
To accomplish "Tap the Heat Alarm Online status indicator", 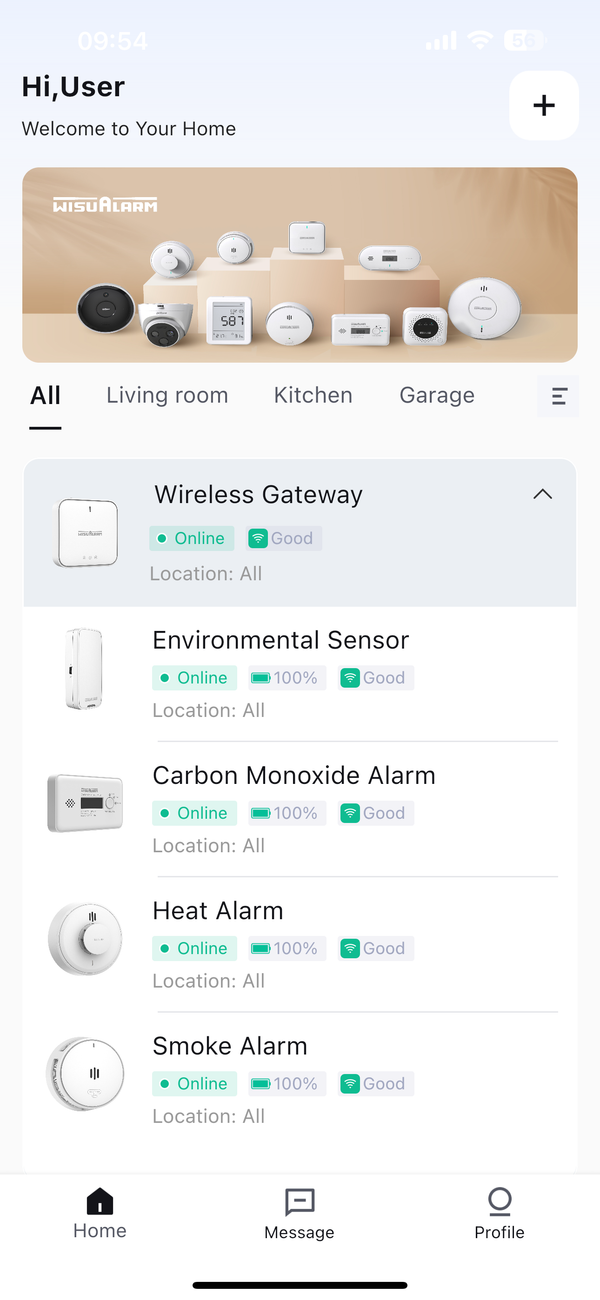I will [194, 948].
